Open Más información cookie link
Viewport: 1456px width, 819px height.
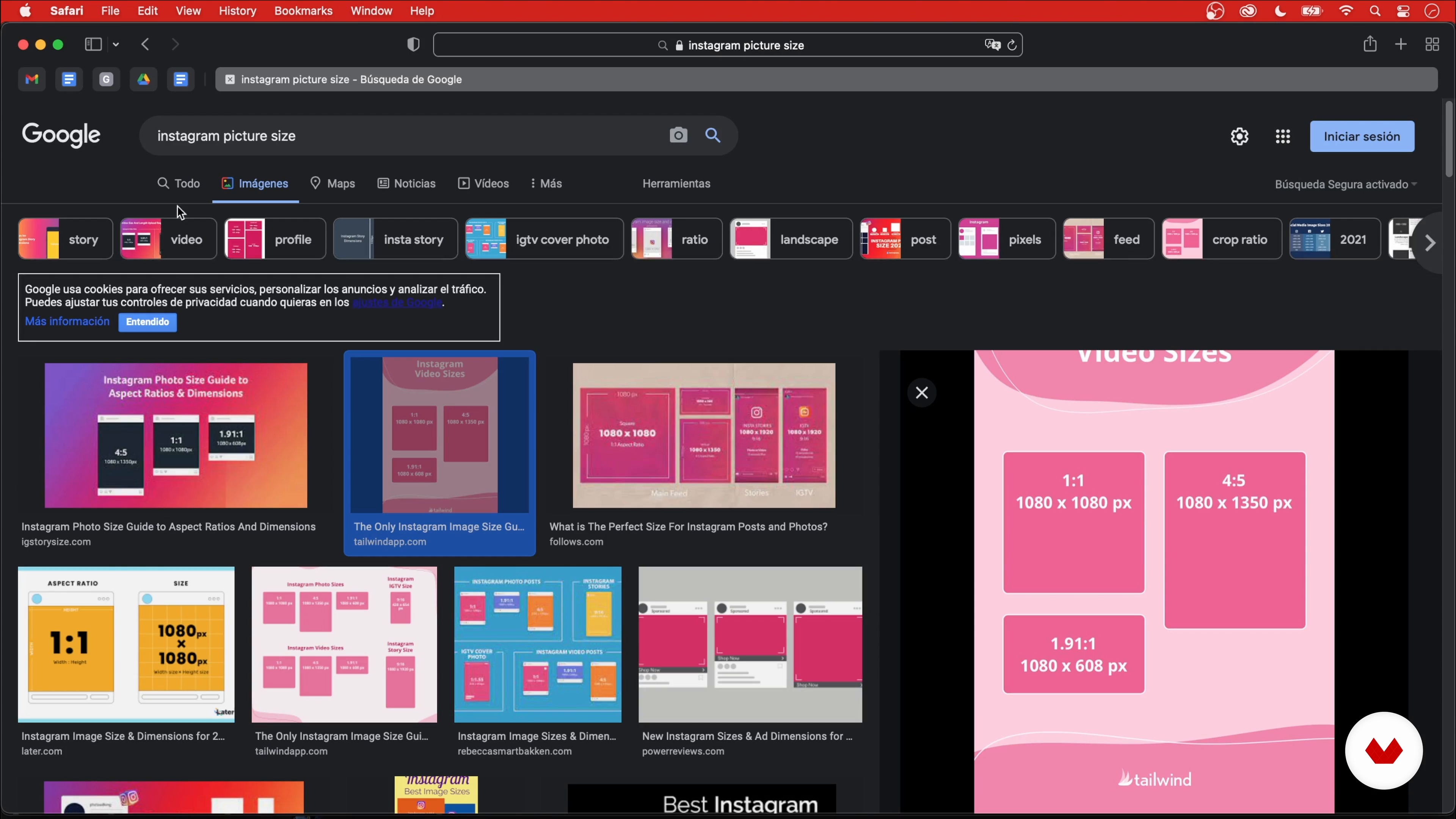(x=67, y=322)
